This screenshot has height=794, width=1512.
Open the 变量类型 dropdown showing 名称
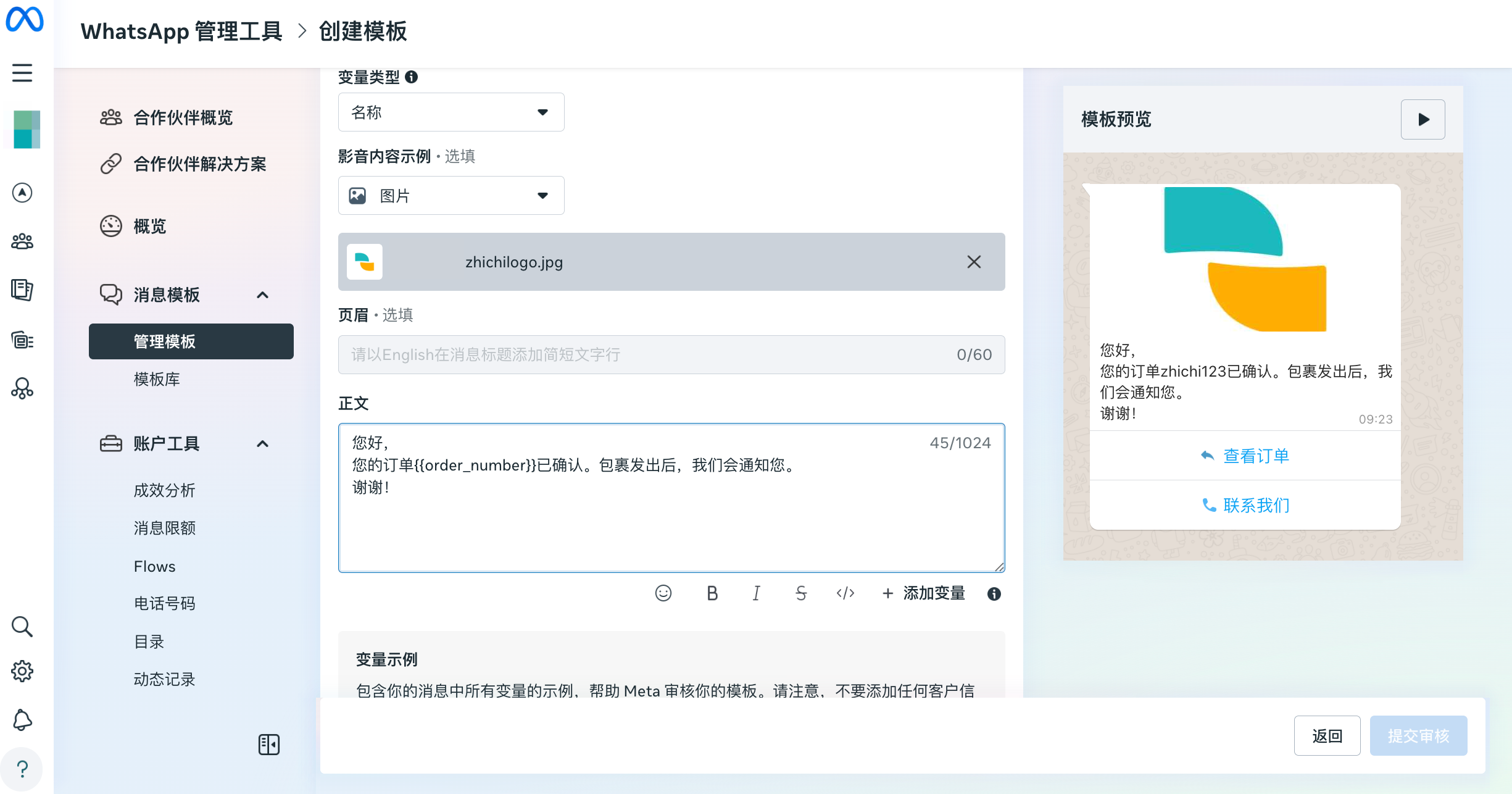(x=451, y=112)
